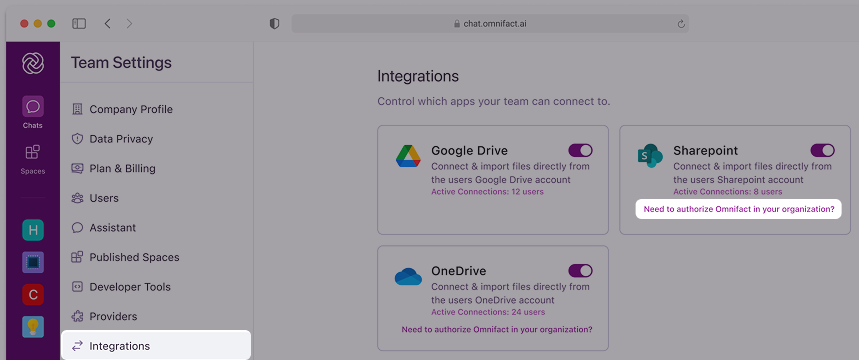
Task: Click the Integrations page heading
Action: click(x=418, y=76)
